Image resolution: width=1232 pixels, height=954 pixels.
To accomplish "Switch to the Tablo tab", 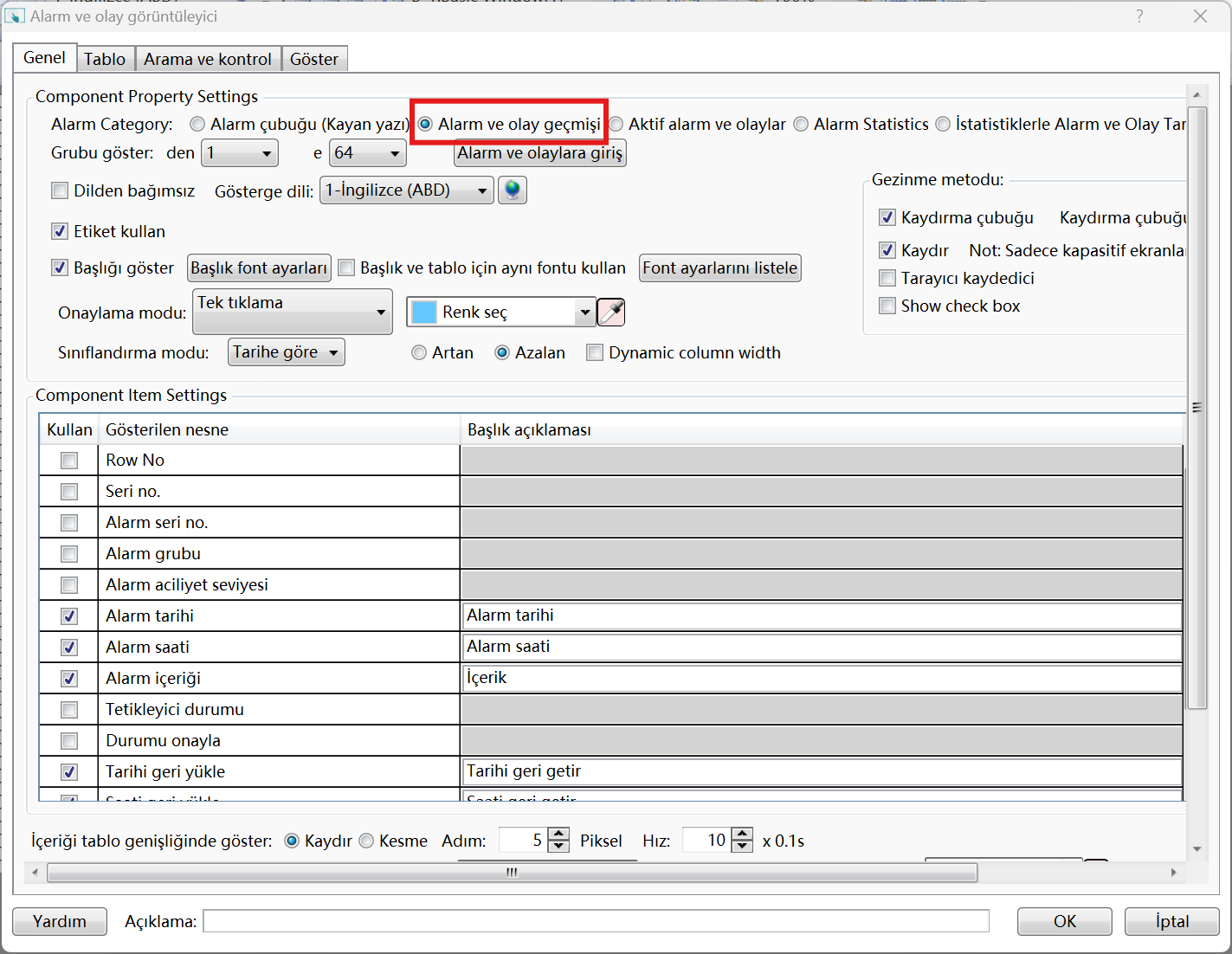I will 105,59.
